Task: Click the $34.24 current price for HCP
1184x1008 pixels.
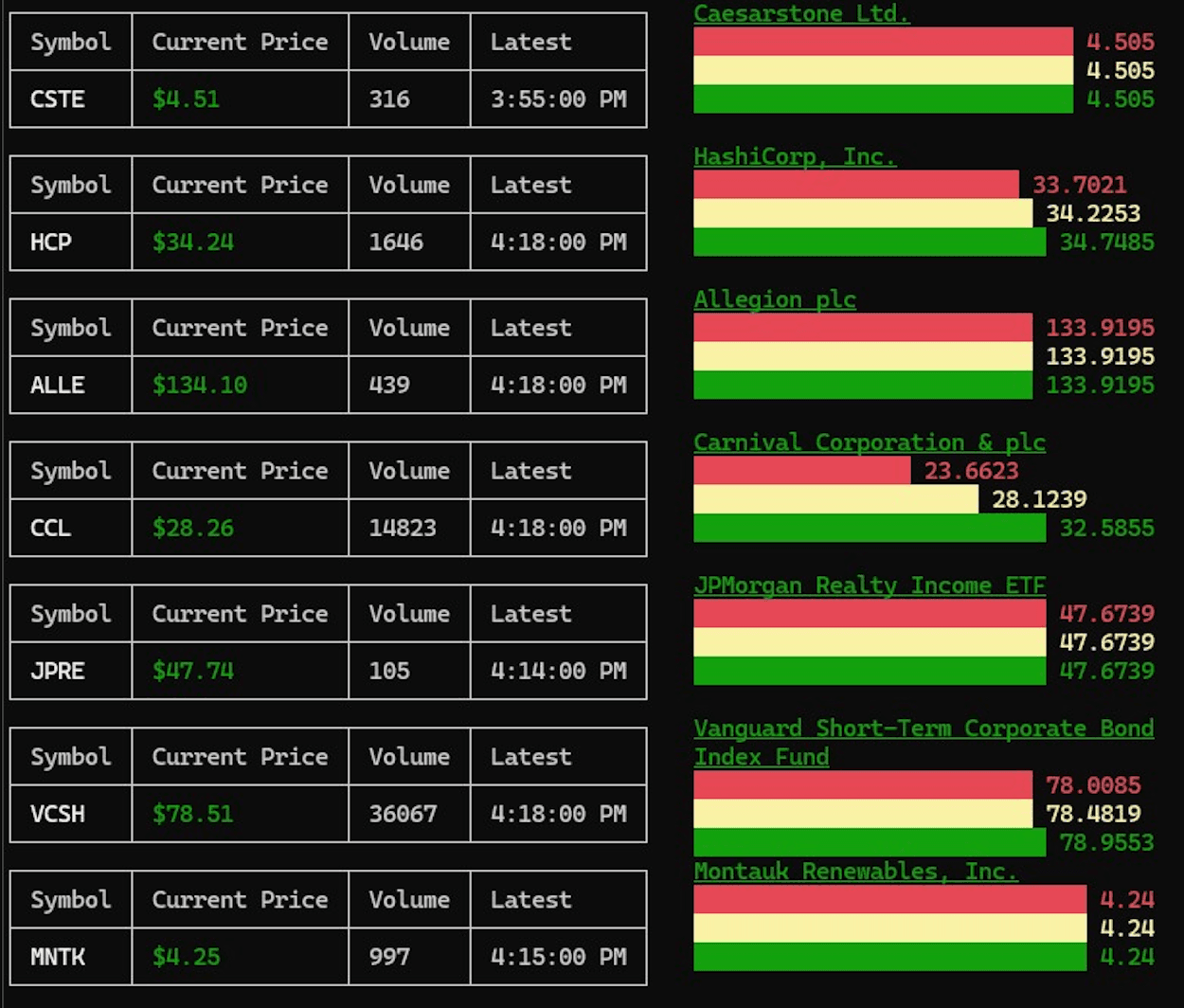Action: pos(192,243)
